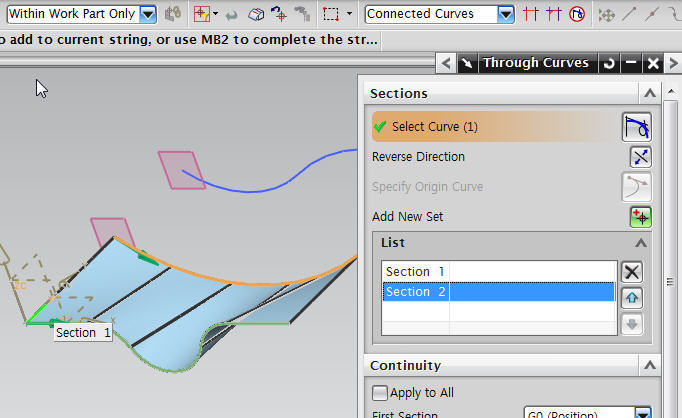Click the greyed four-arrow snap point icon

click(x=606, y=15)
